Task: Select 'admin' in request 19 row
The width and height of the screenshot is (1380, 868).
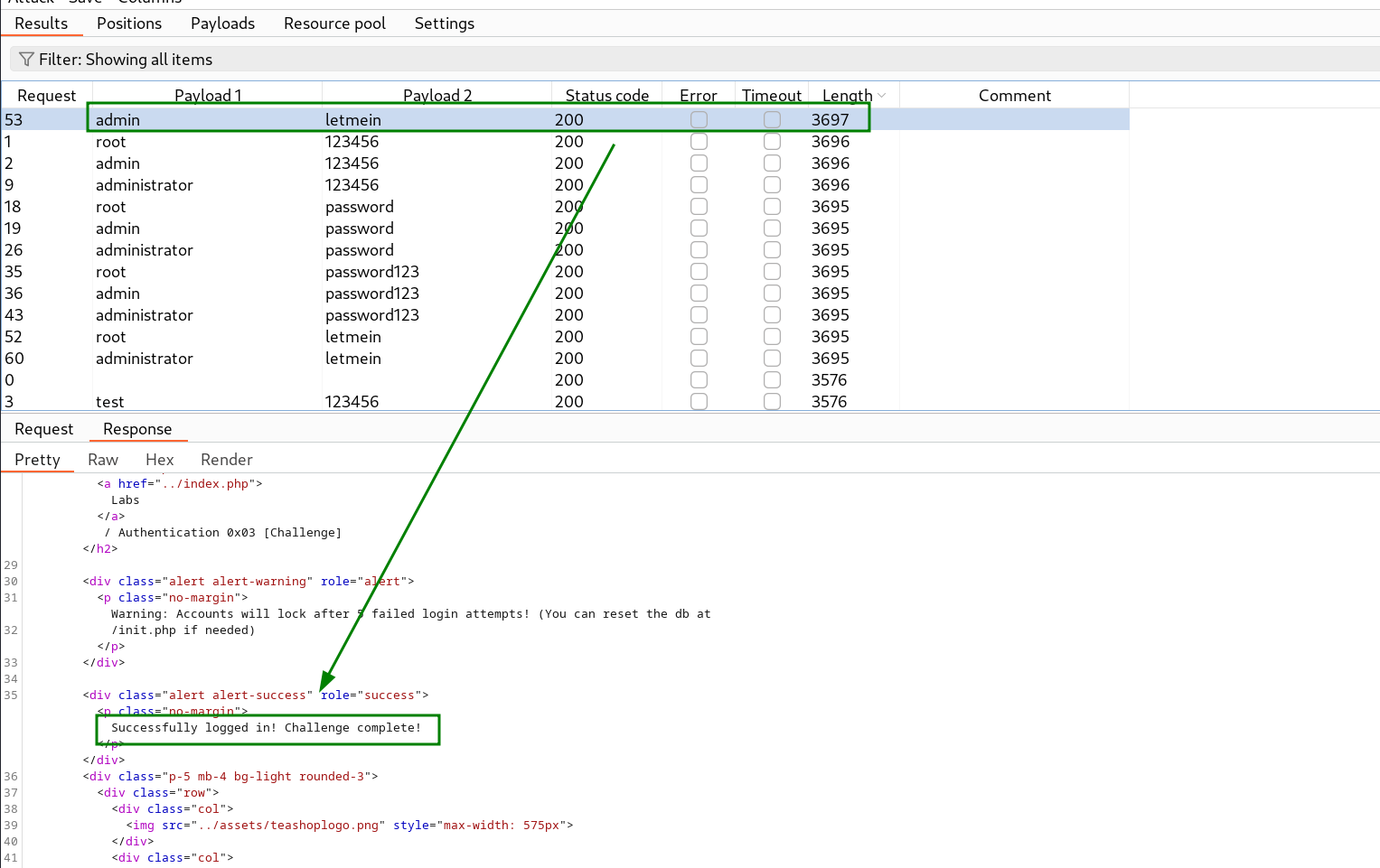Action: point(117,229)
